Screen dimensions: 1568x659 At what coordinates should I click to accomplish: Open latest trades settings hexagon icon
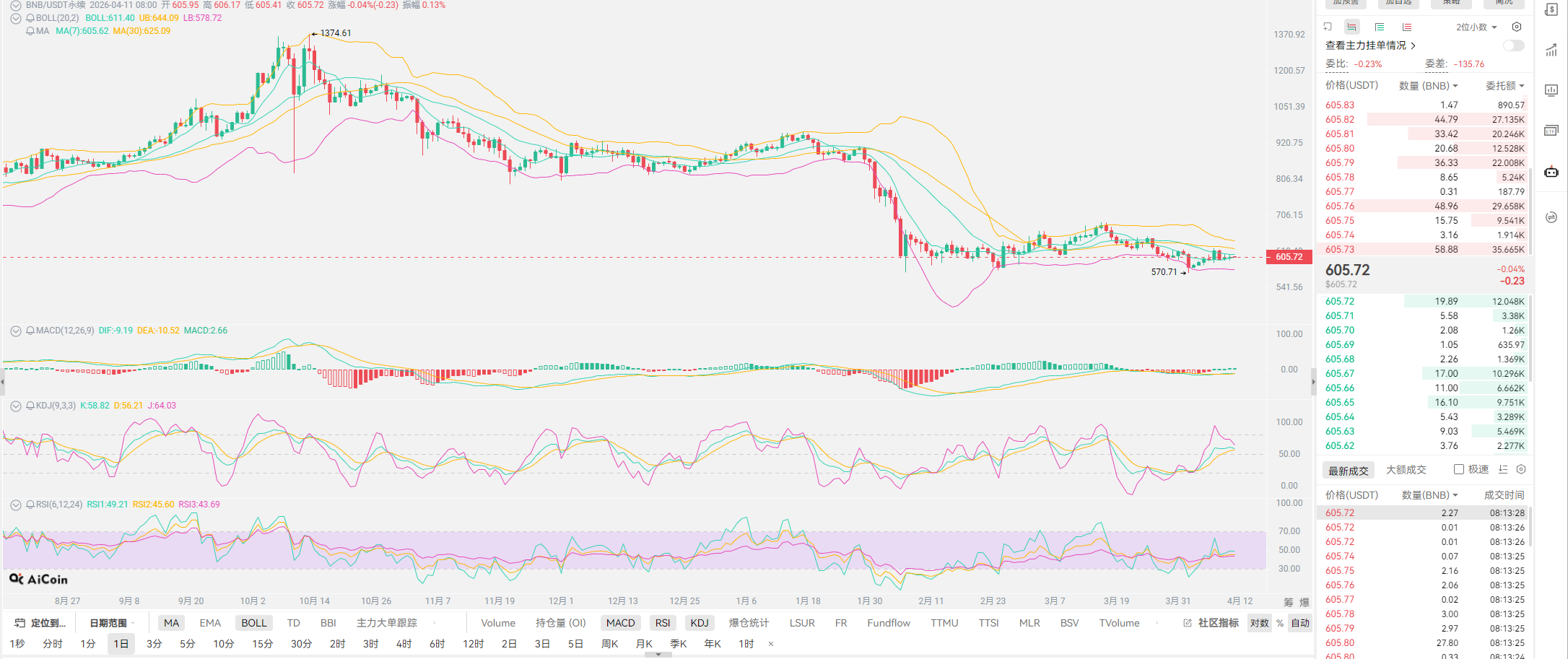click(1521, 469)
